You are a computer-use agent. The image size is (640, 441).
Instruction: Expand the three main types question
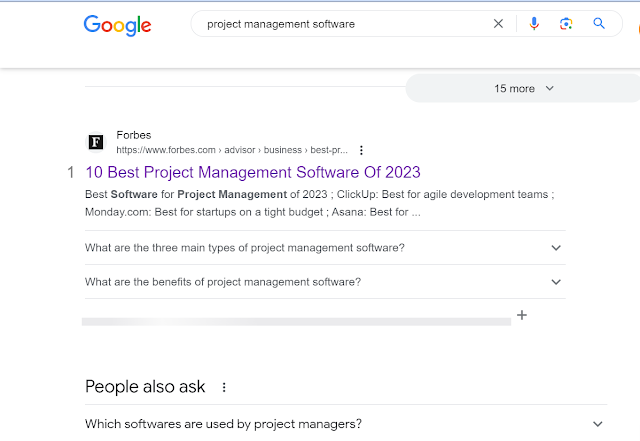[x=556, y=248]
